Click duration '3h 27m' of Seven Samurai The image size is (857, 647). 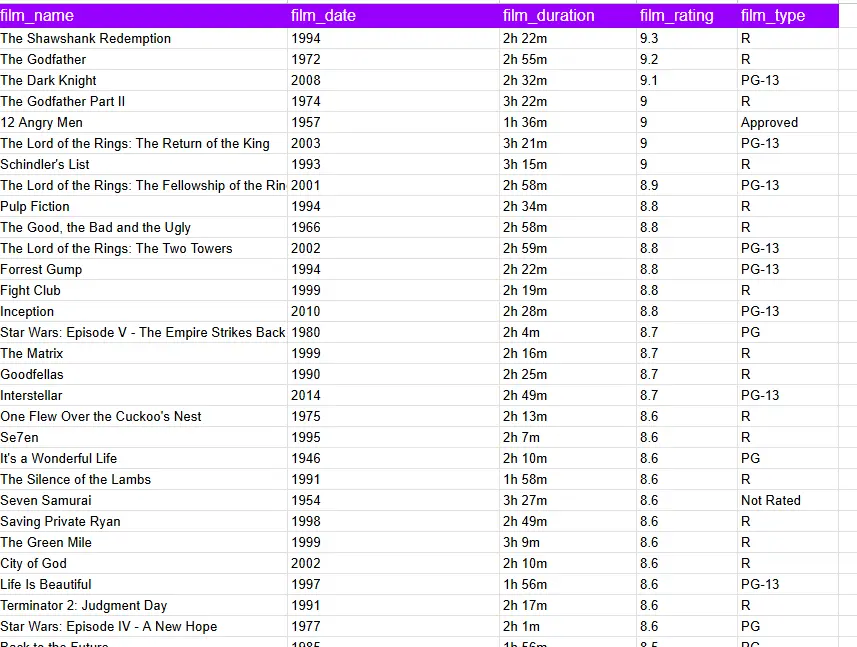[568, 501]
